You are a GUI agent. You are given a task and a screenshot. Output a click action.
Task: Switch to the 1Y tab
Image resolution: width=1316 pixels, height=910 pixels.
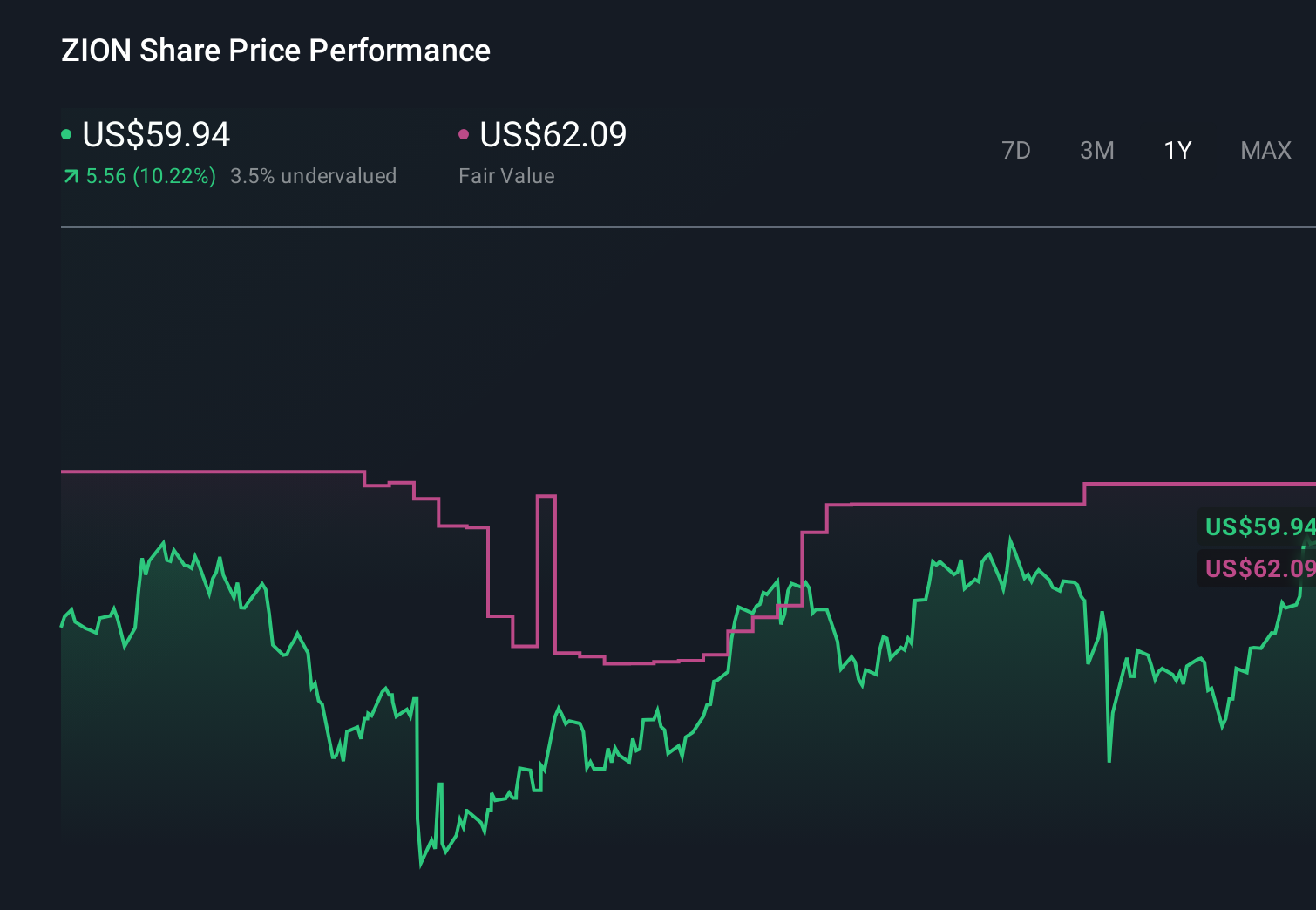pyautogui.click(x=1177, y=150)
